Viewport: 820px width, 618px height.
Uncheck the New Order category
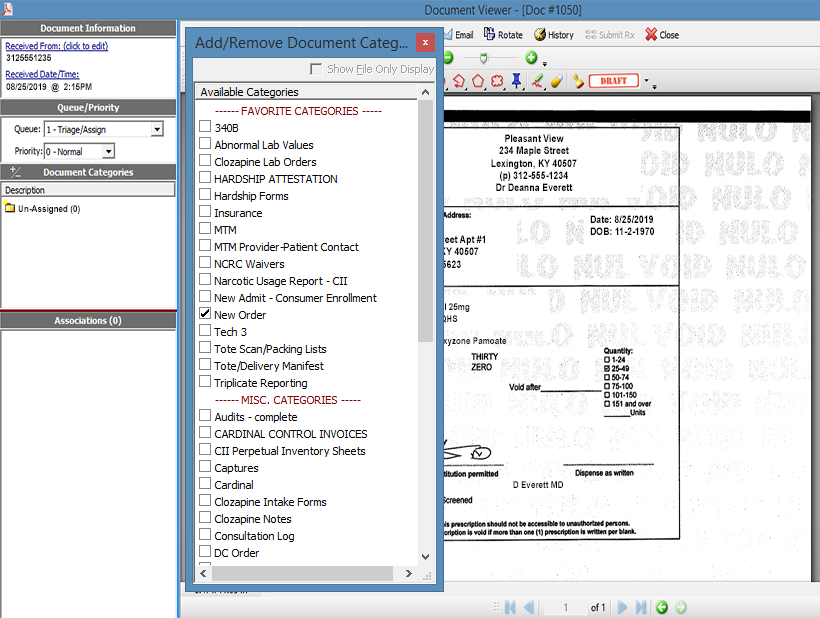[205, 315]
